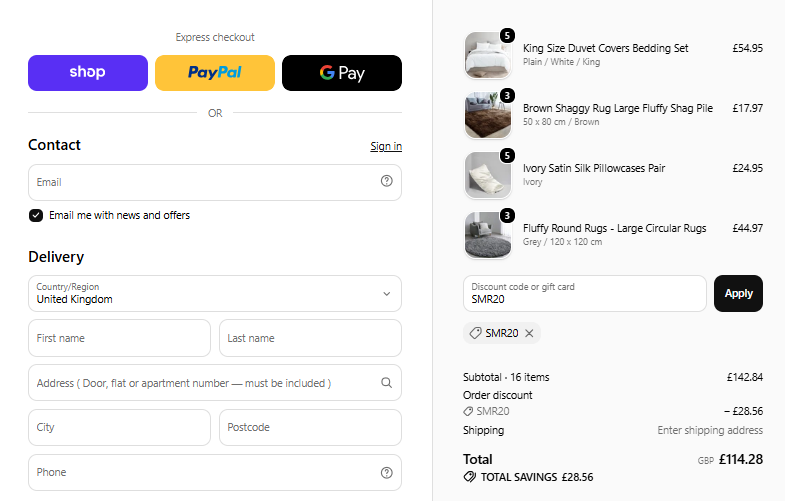Open the Sign in link

tap(386, 146)
